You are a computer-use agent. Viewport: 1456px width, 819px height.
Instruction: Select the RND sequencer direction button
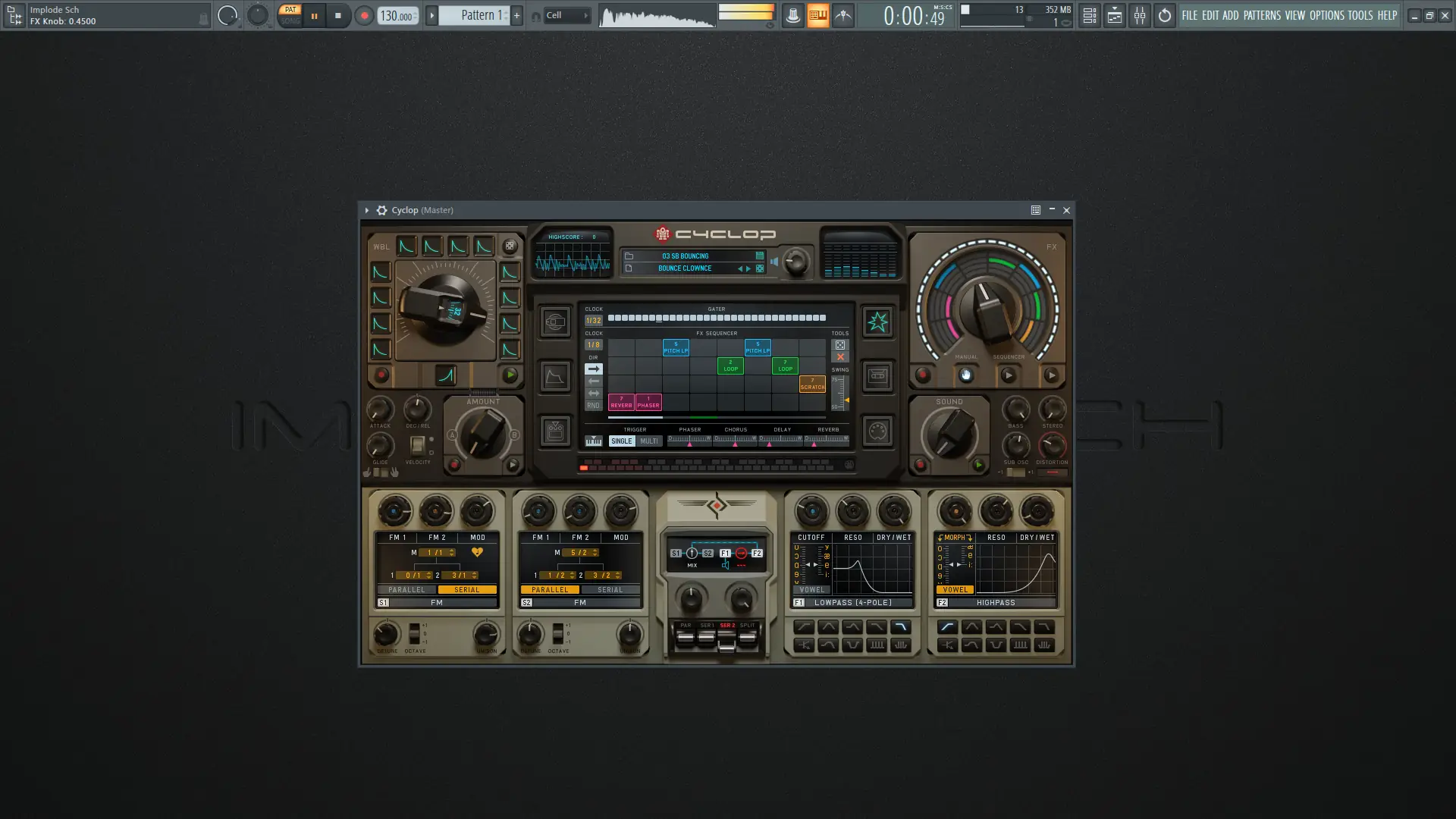tap(593, 406)
